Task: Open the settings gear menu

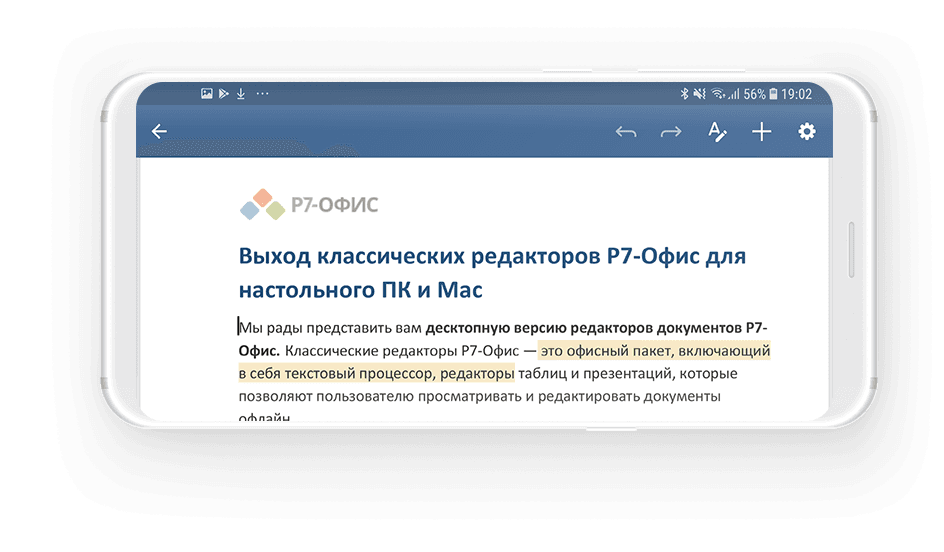Action: tap(807, 131)
